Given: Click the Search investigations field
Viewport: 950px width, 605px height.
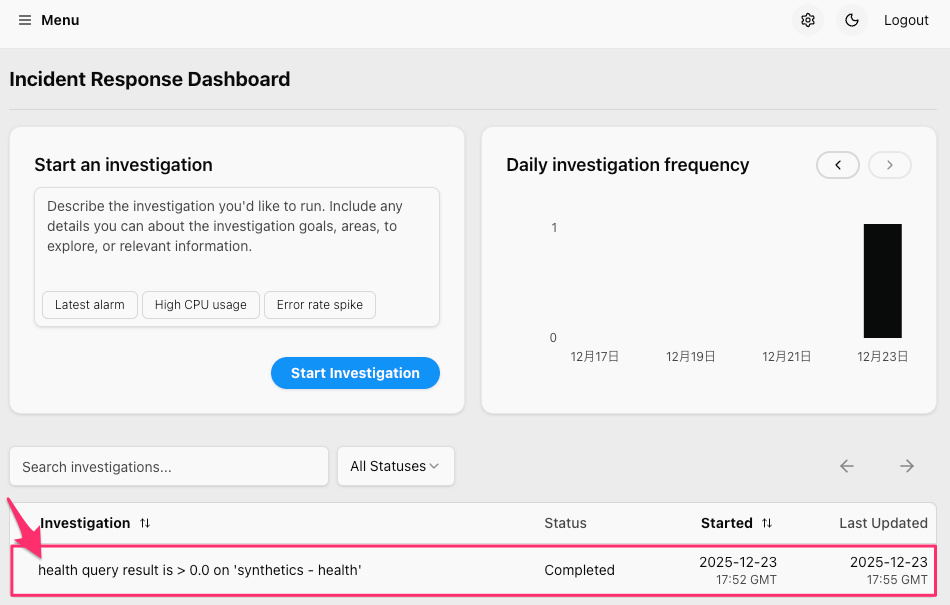Looking at the screenshot, I should 169,466.
